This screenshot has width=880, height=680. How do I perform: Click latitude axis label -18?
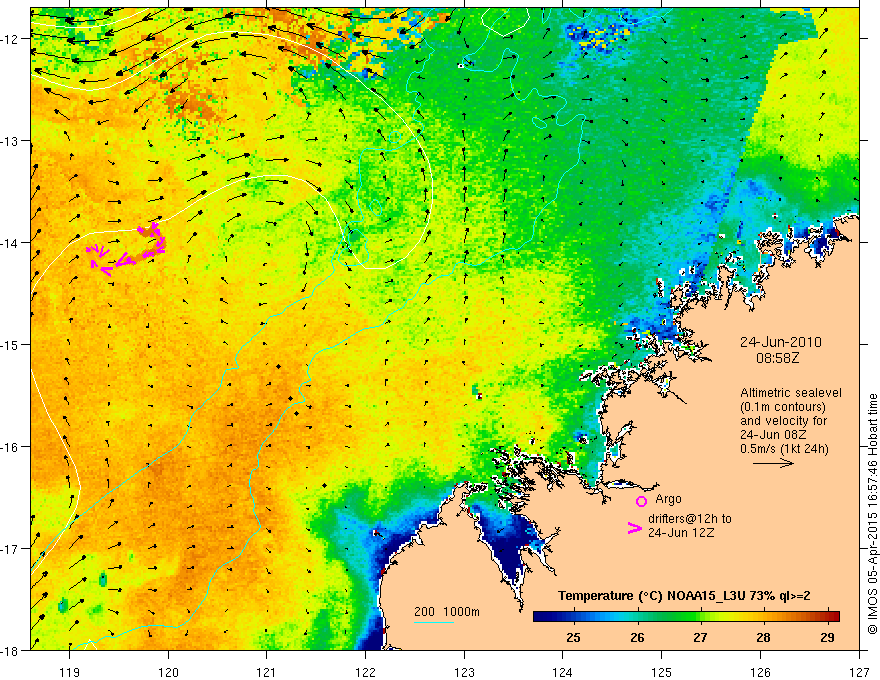[x=10, y=650]
